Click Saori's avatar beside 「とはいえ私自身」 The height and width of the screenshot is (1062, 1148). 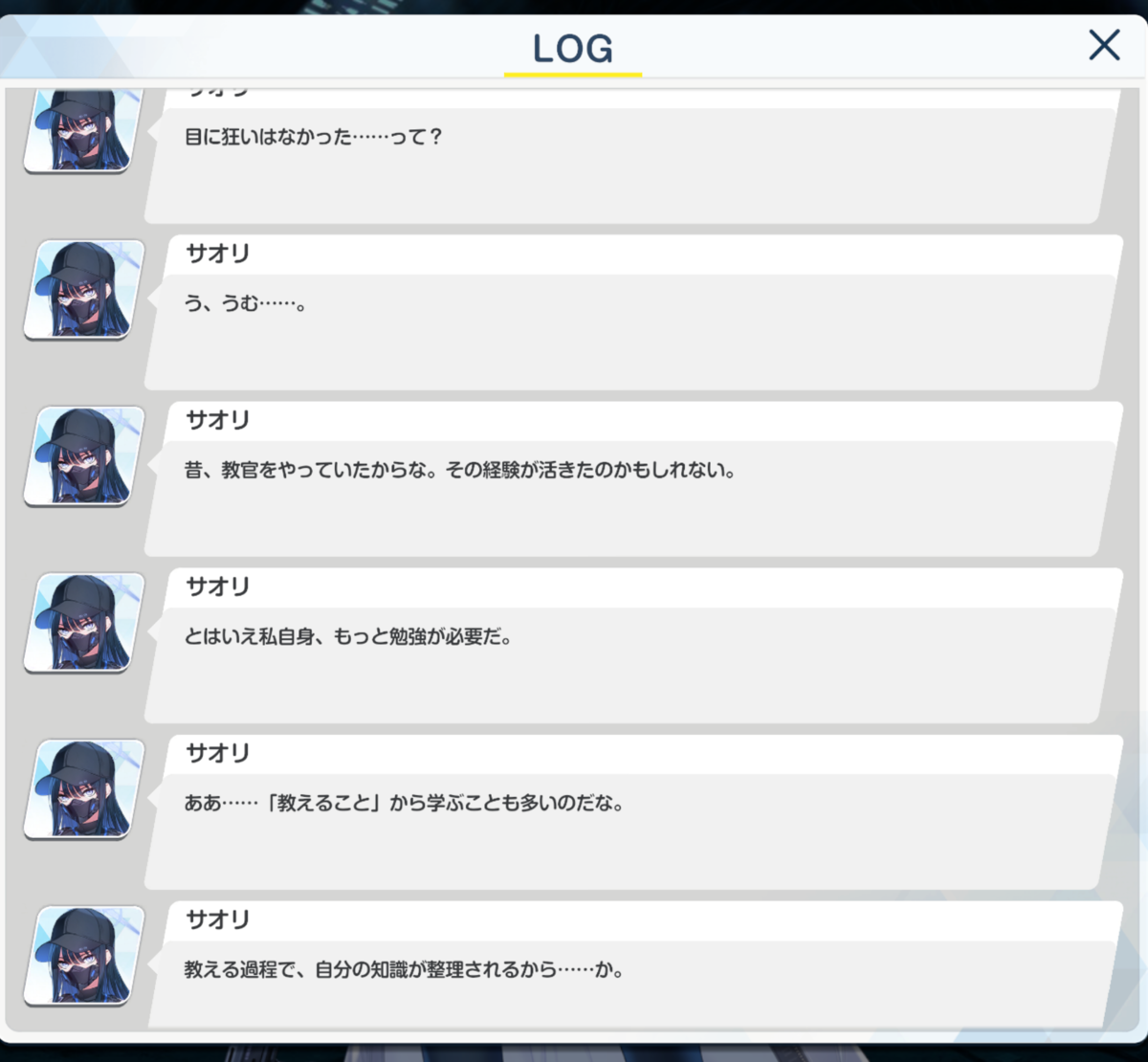click(x=84, y=623)
